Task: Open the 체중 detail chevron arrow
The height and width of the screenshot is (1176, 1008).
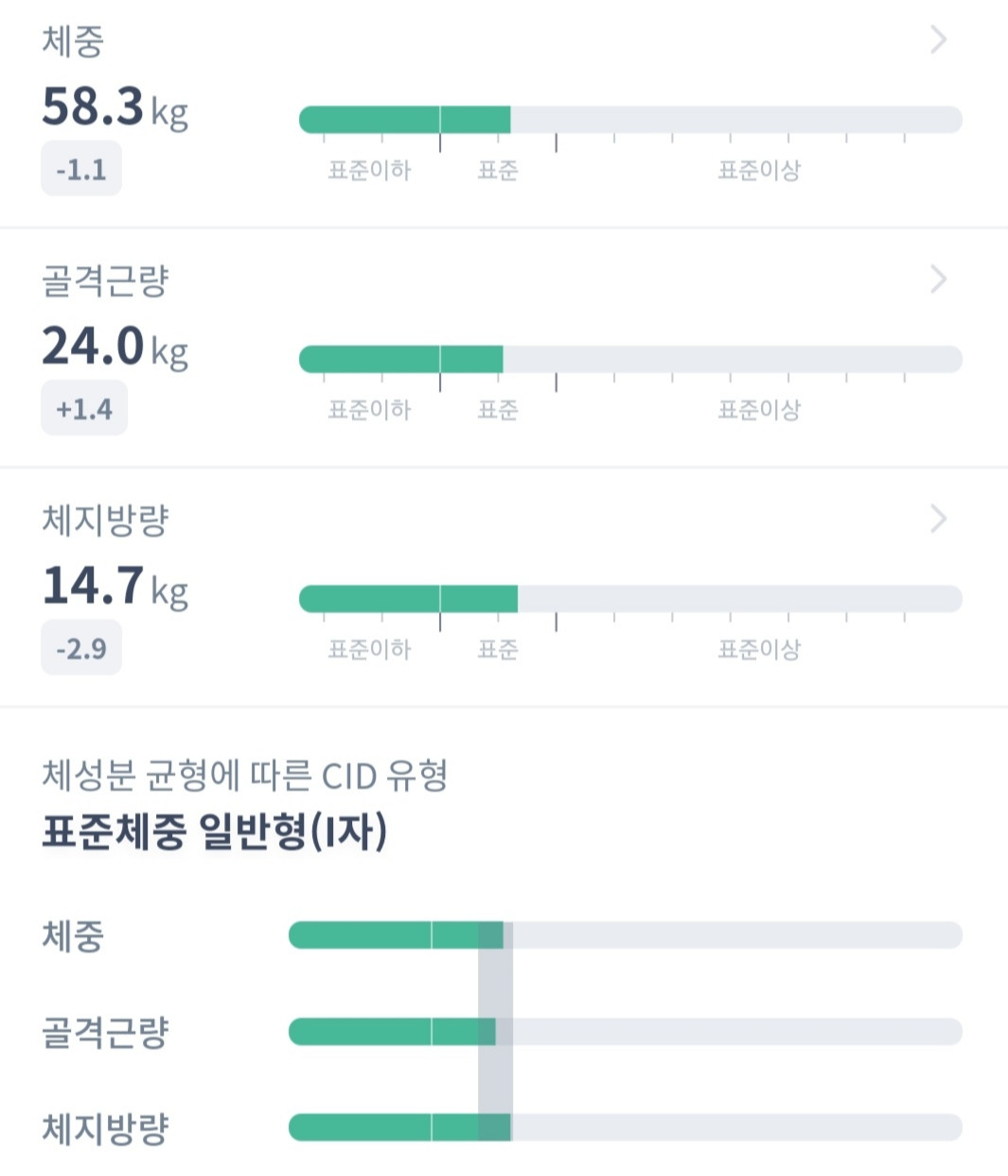Action: [x=938, y=40]
